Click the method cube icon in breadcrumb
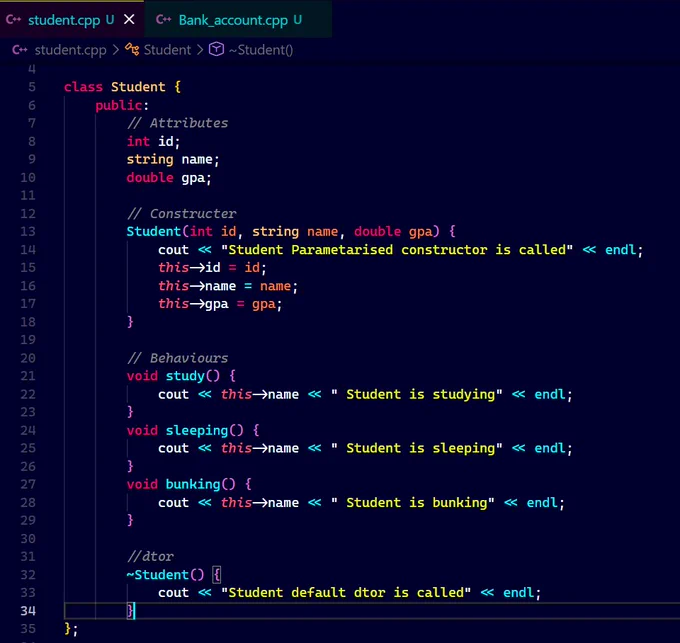This screenshot has height=643, width=680. tap(216, 49)
